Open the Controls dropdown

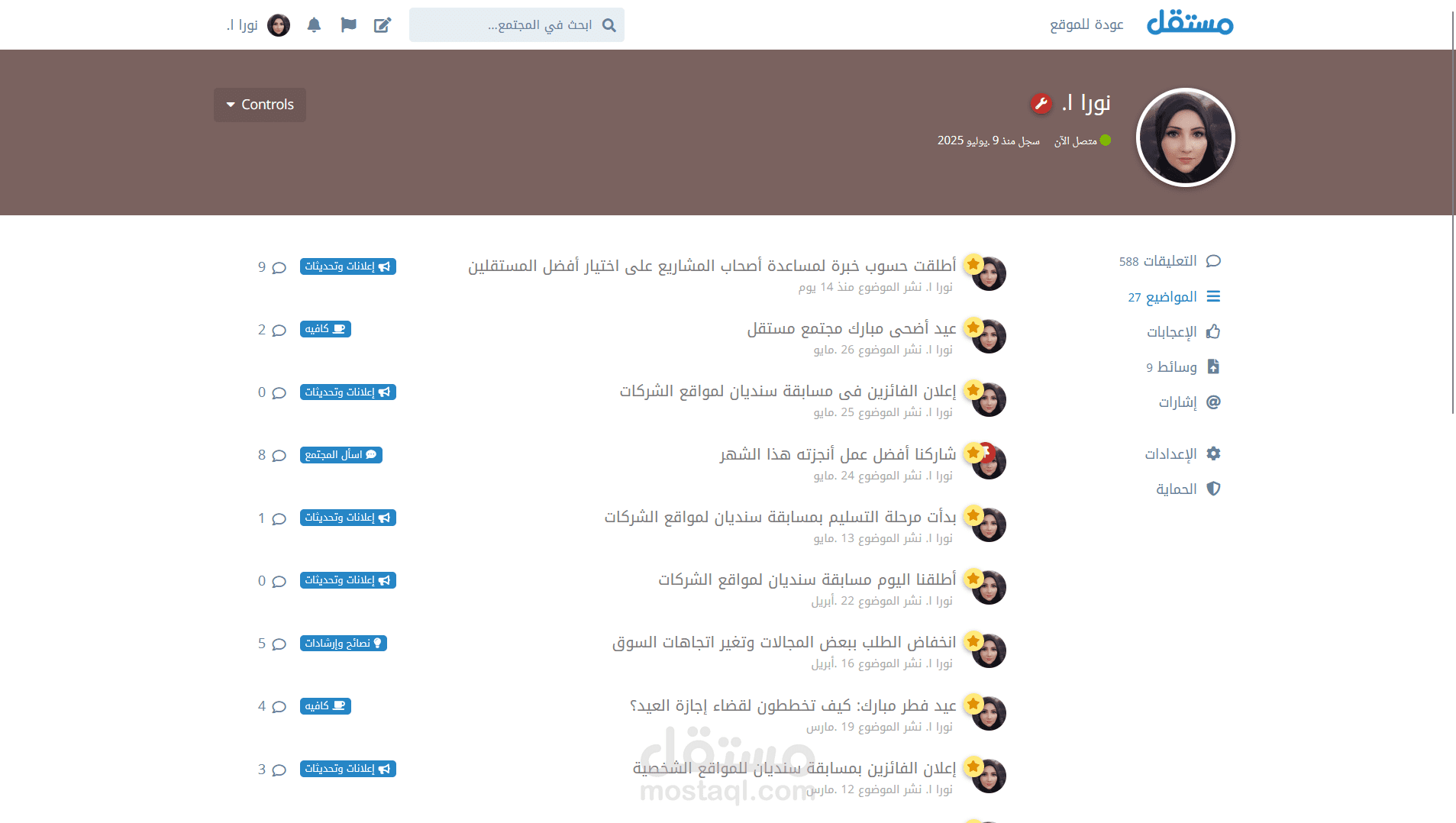click(260, 105)
